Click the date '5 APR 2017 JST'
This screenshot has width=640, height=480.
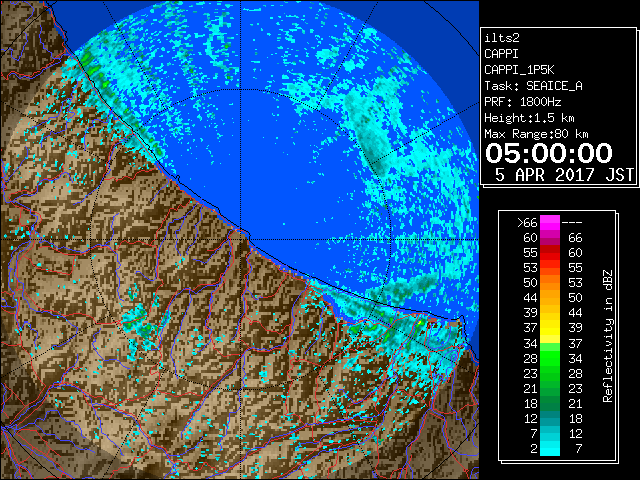click(564, 175)
